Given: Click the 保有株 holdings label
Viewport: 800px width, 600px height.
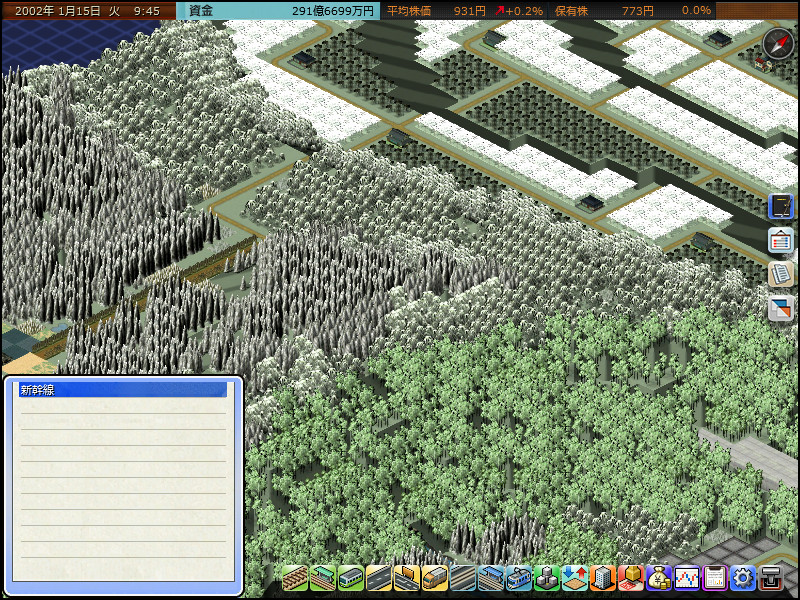Looking at the screenshot, I should coord(571,11).
